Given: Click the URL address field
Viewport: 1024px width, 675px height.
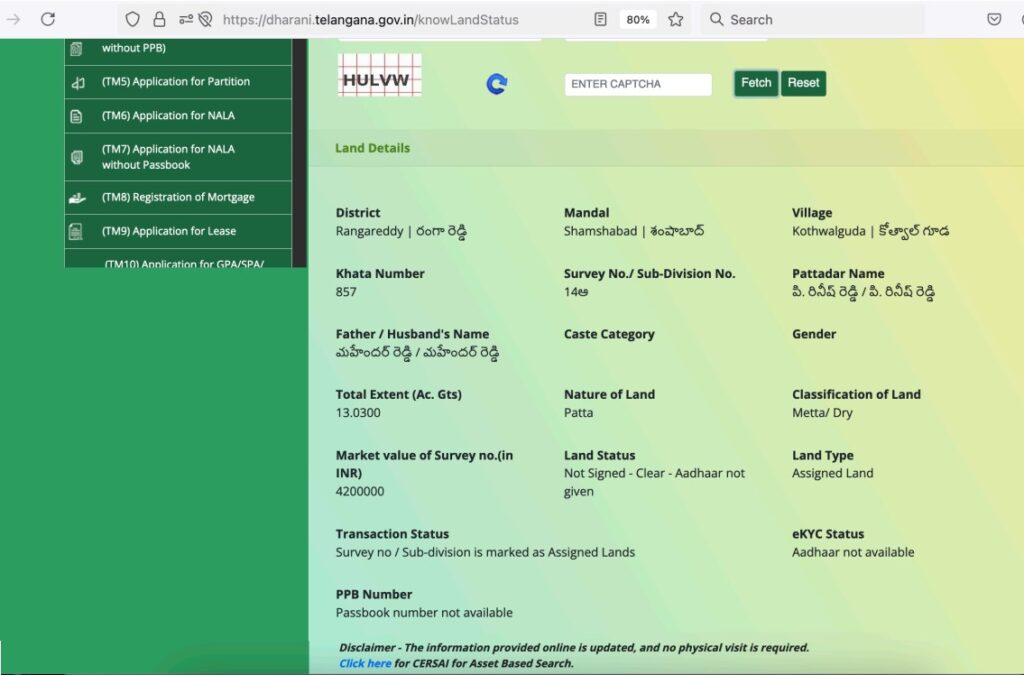Looking at the screenshot, I should [370, 20].
